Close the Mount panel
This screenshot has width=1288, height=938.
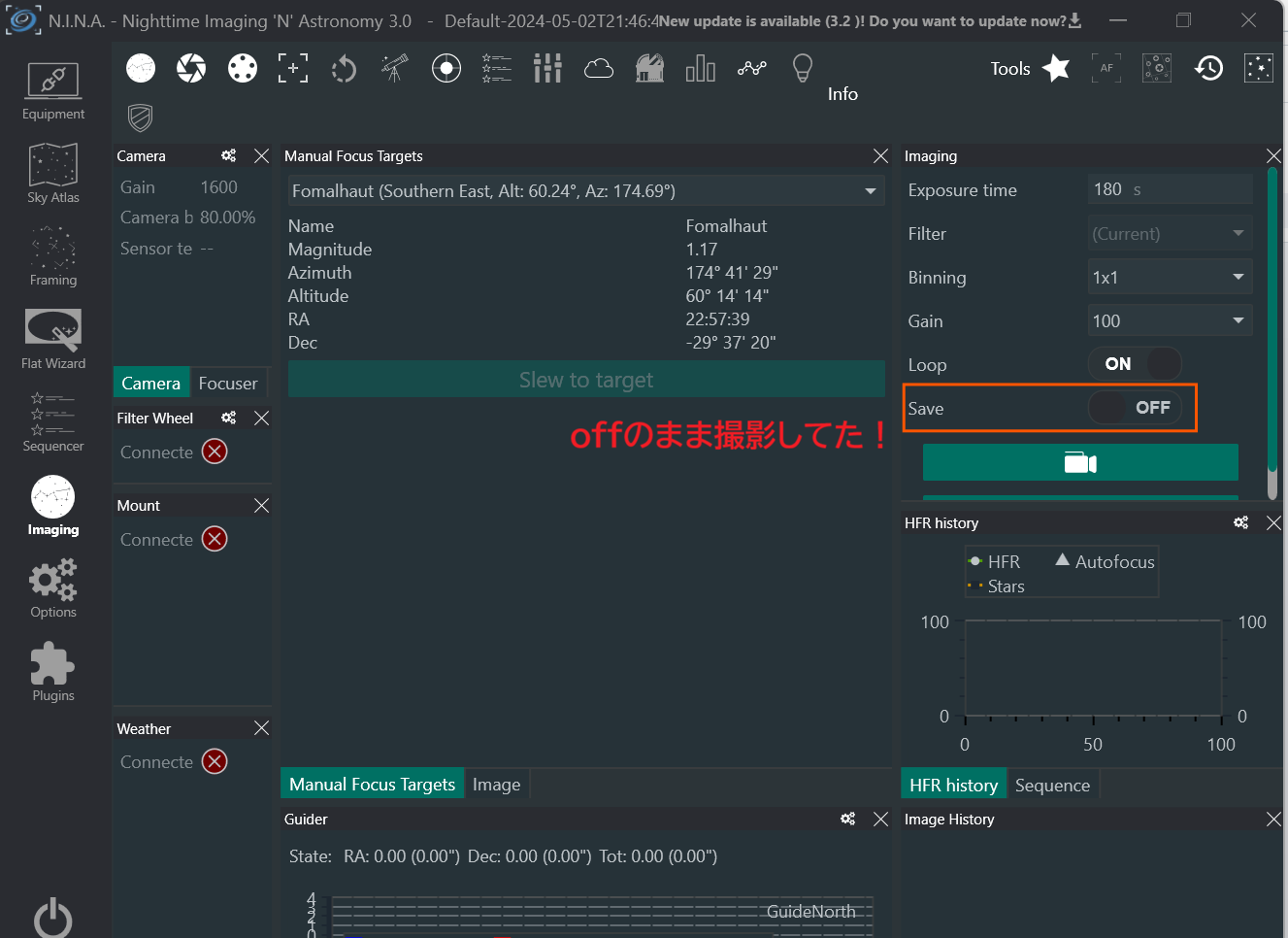[x=261, y=505]
